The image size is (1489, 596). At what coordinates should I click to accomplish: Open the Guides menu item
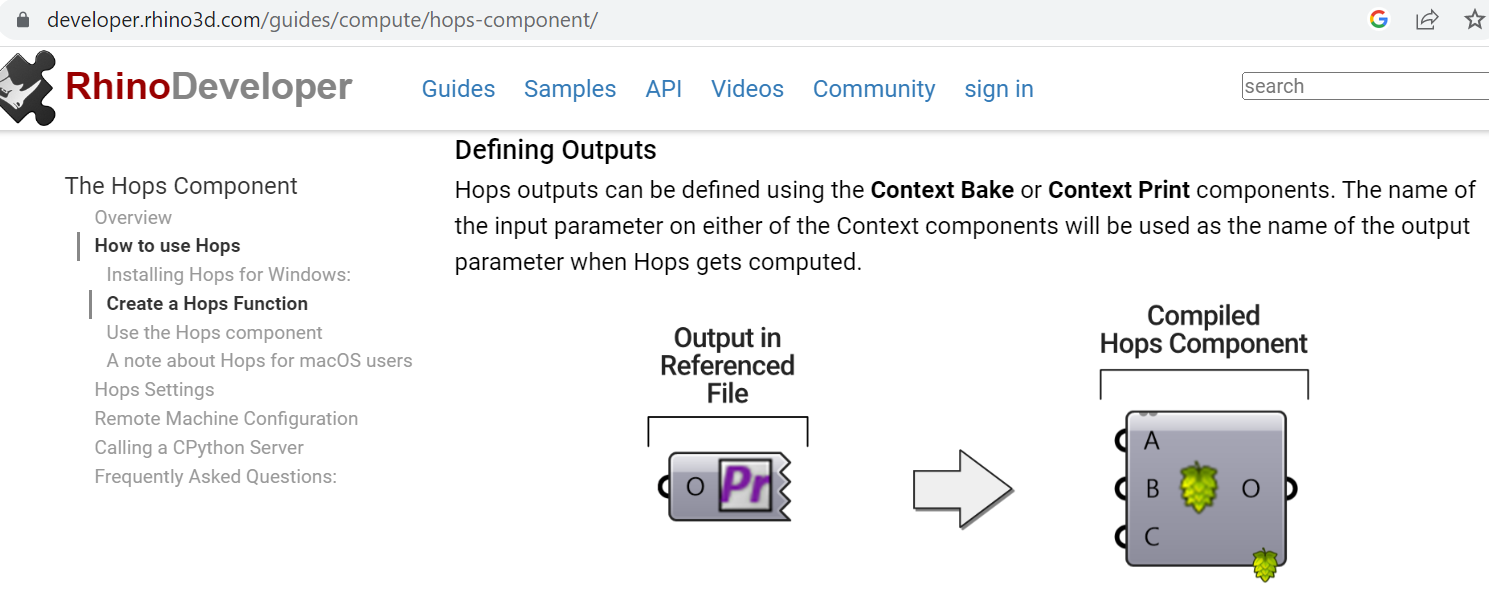458,89
